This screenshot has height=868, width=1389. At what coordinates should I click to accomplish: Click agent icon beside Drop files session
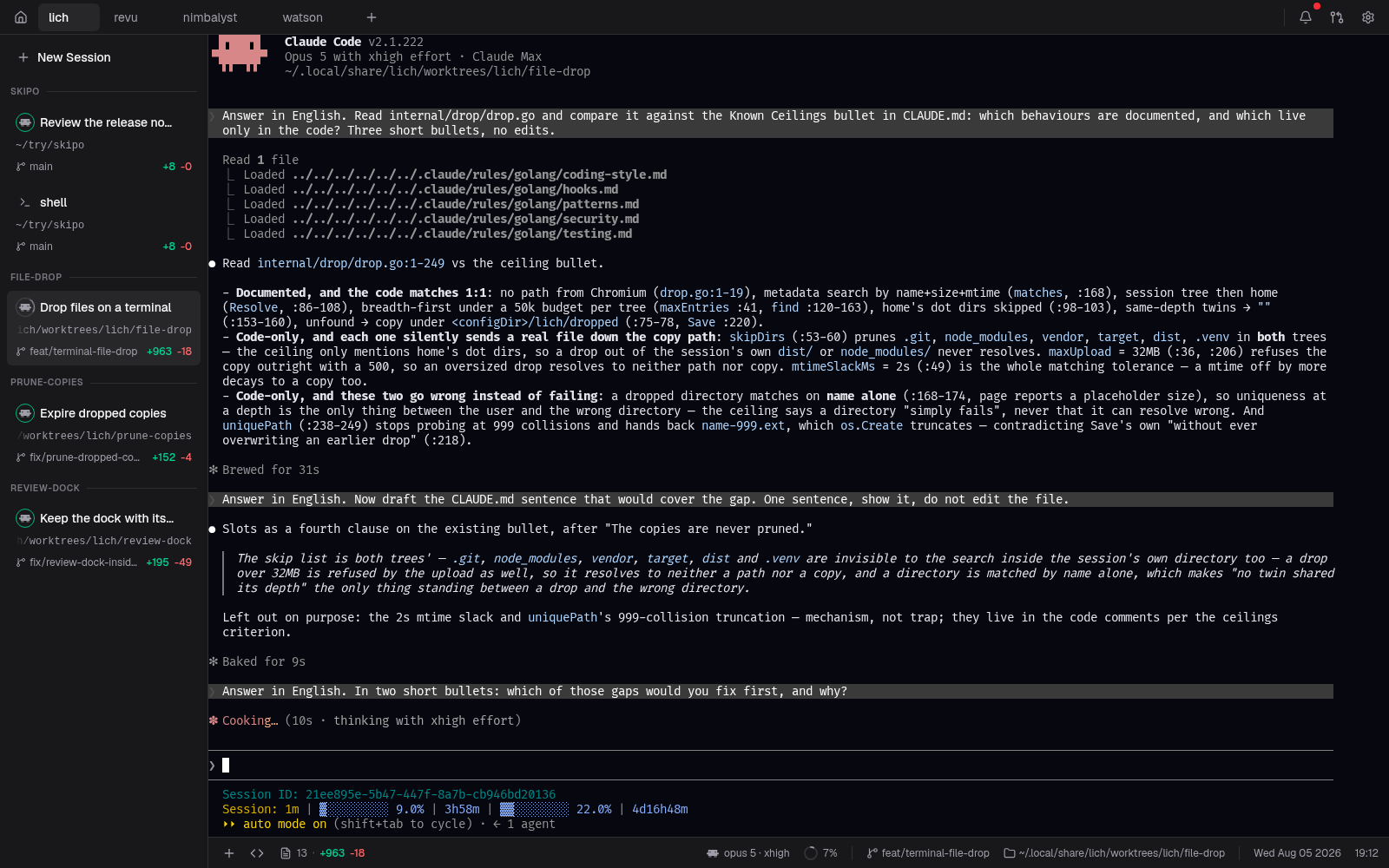[25, 307]
